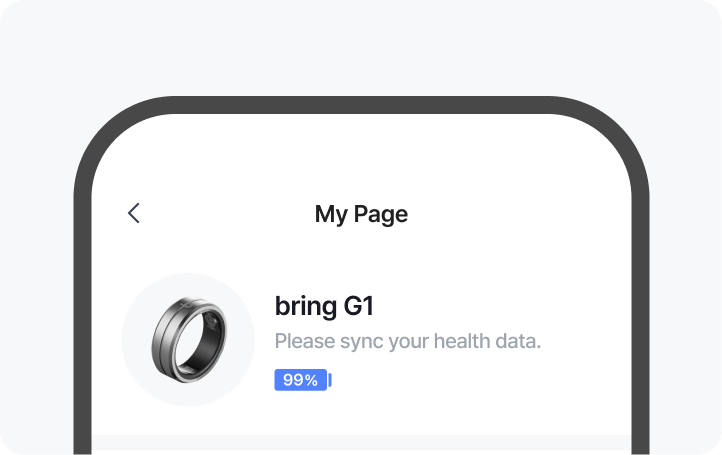
Task: Select the "bring G1" device name
Action: (x=324, y=306)
